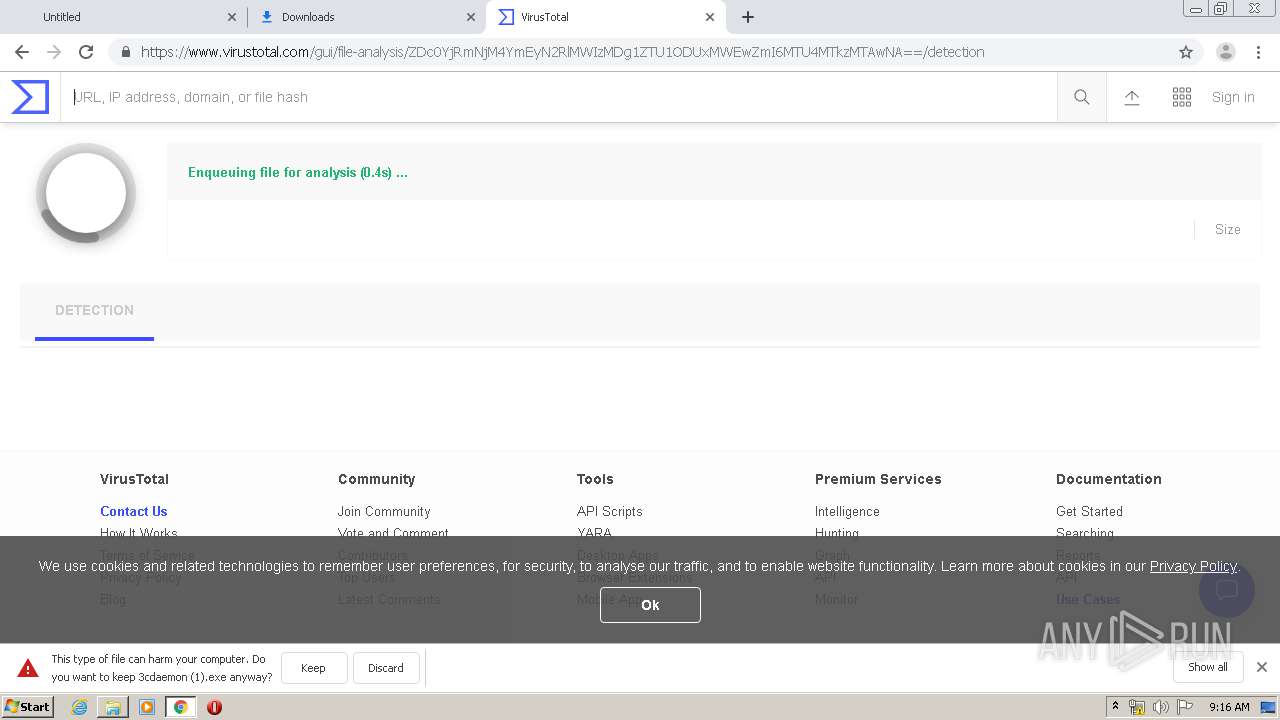Click the Use Cases link
Screen dimensions: 1280x720
click(1088, 599)
